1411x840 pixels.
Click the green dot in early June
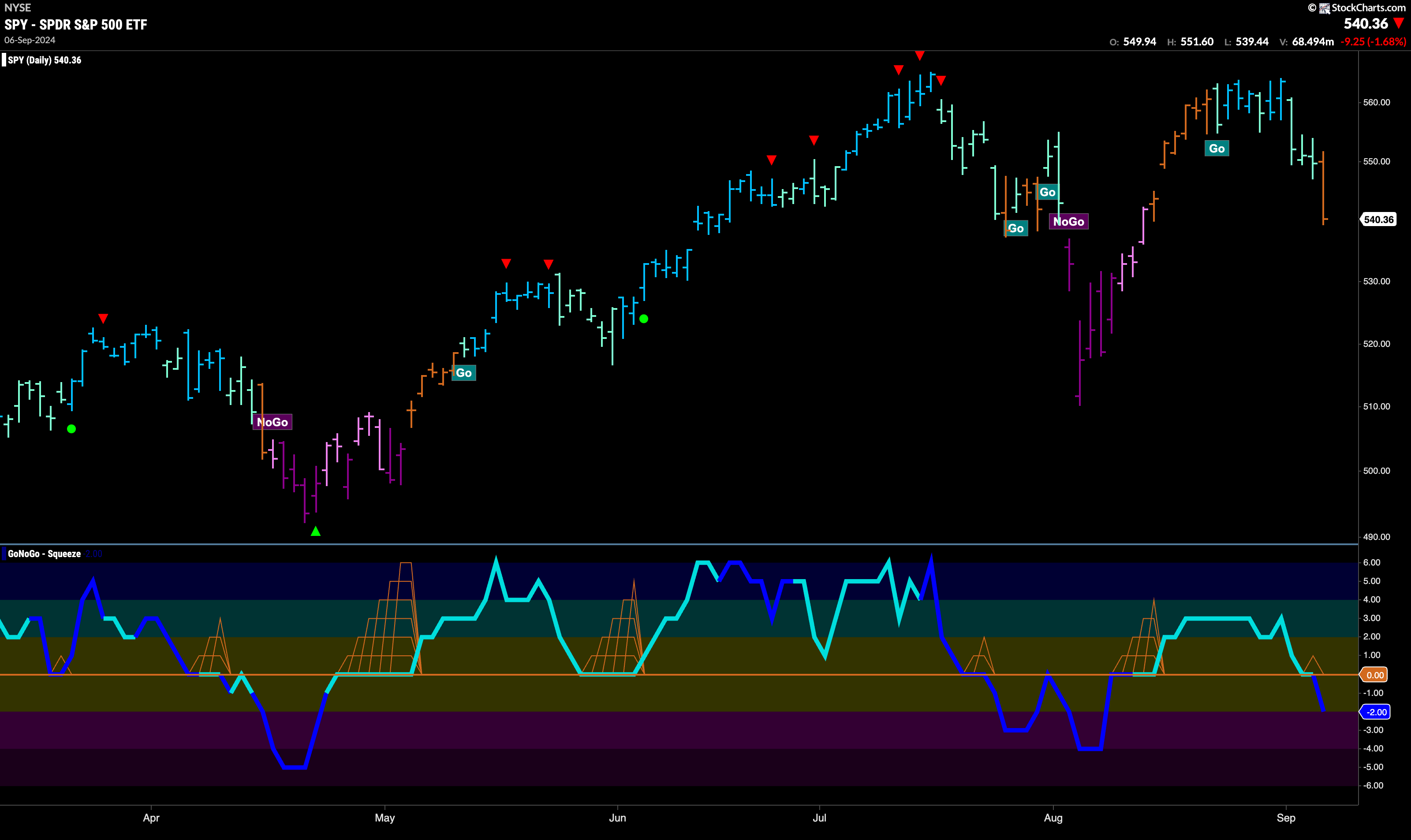tap(644, 319)
